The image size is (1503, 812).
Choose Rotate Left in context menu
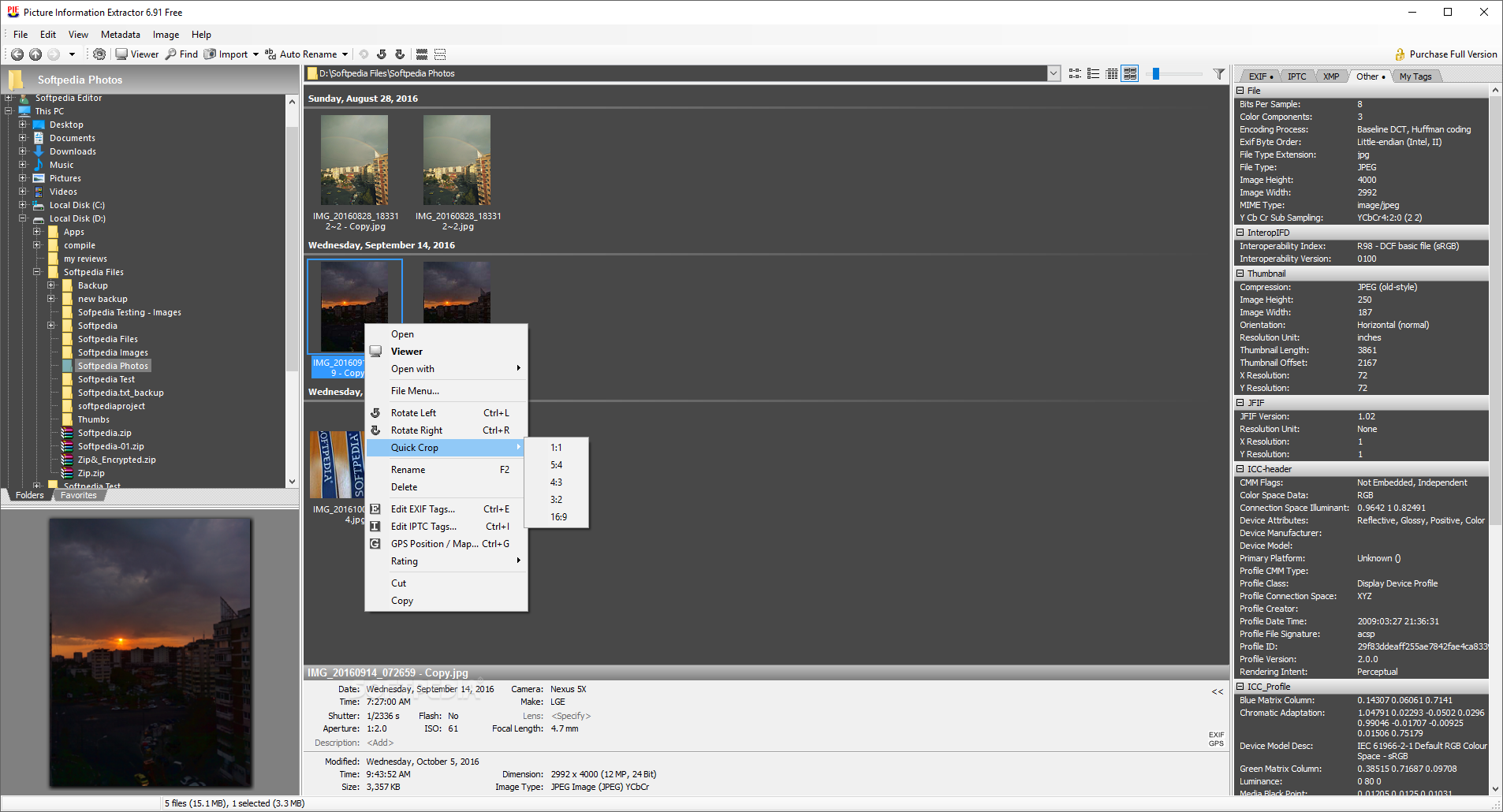[446, 413]
